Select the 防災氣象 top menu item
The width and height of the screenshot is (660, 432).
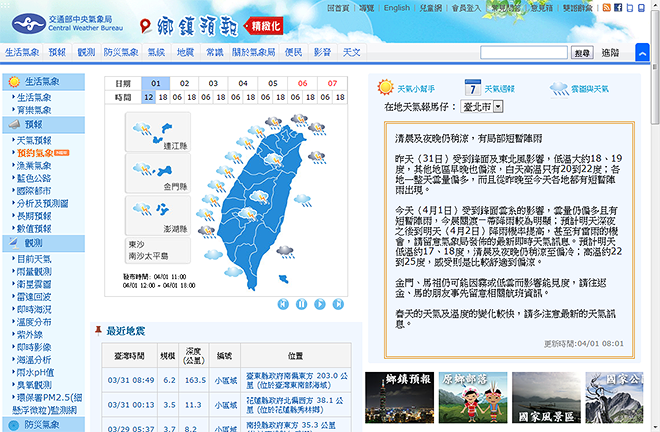[122, 51]
